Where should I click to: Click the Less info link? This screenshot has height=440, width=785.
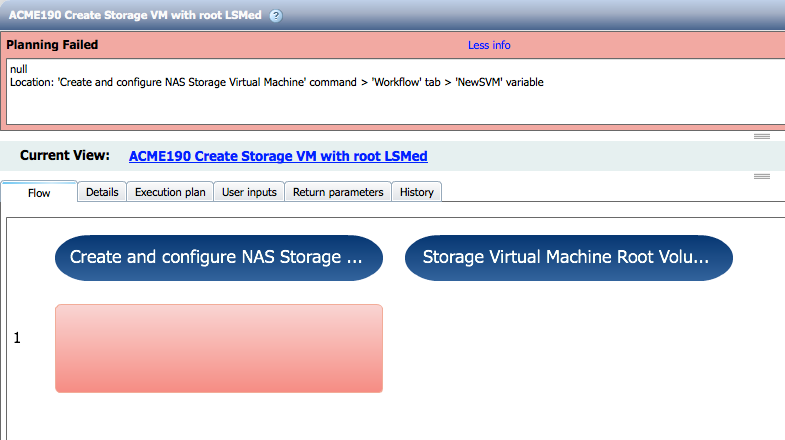(x=489, y=45)
